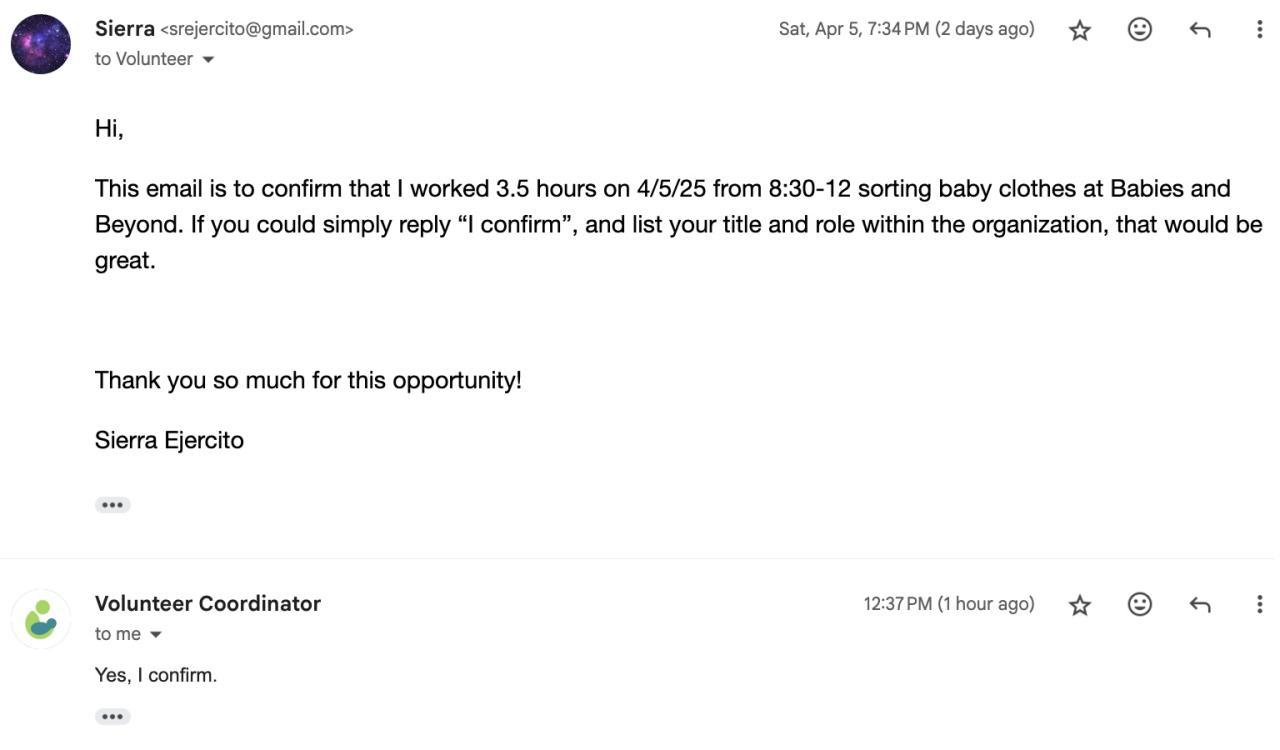Reply to Volunteer Coordinator's message
The width and height of the screenshot is (1280, 750).
pyautogui.click(x=1200, y=604)
